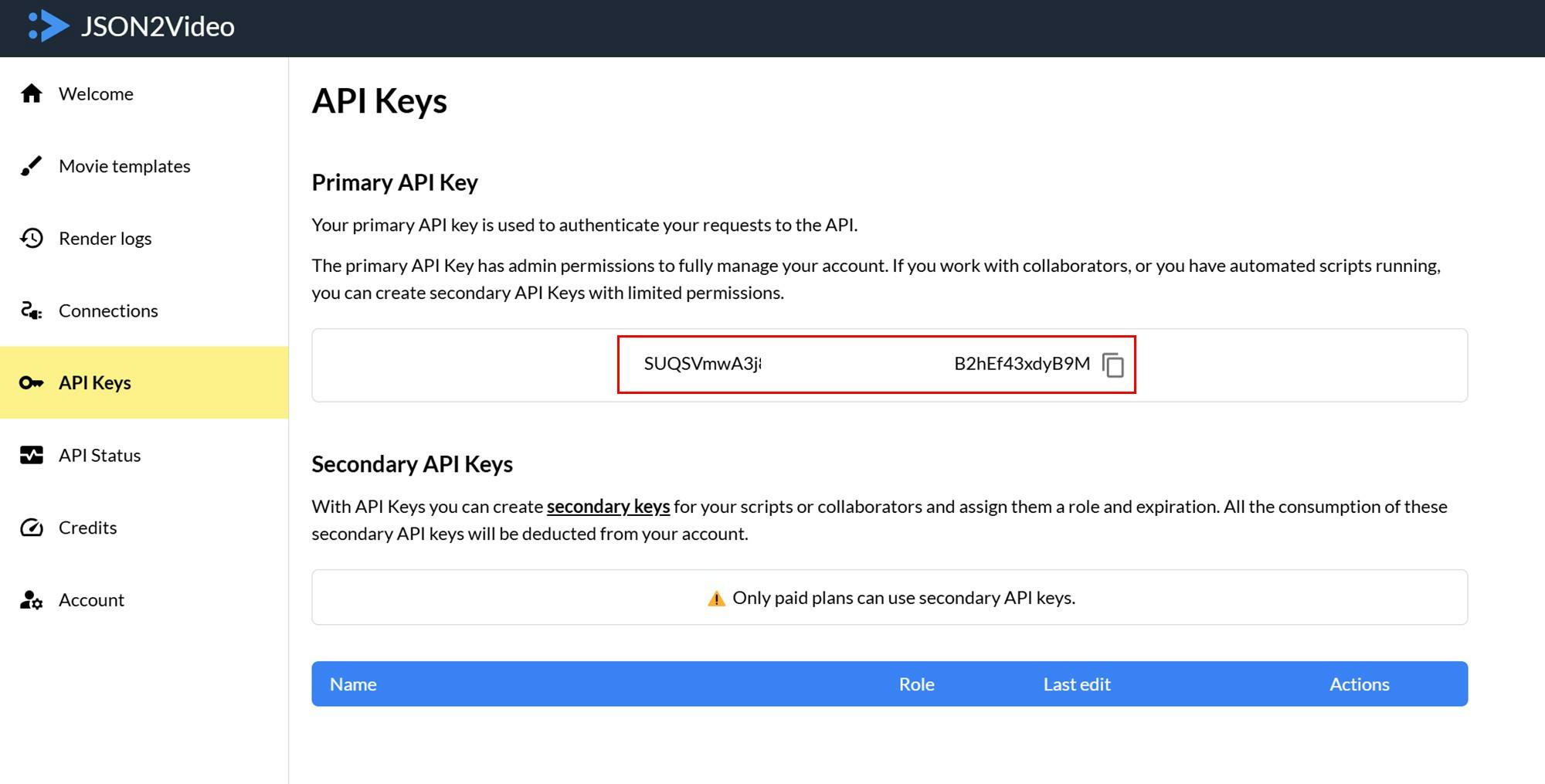Click the heartbeat monitor icon for API Status
The width and height of the screenshot is (1545, 784).
pos(32,455)
